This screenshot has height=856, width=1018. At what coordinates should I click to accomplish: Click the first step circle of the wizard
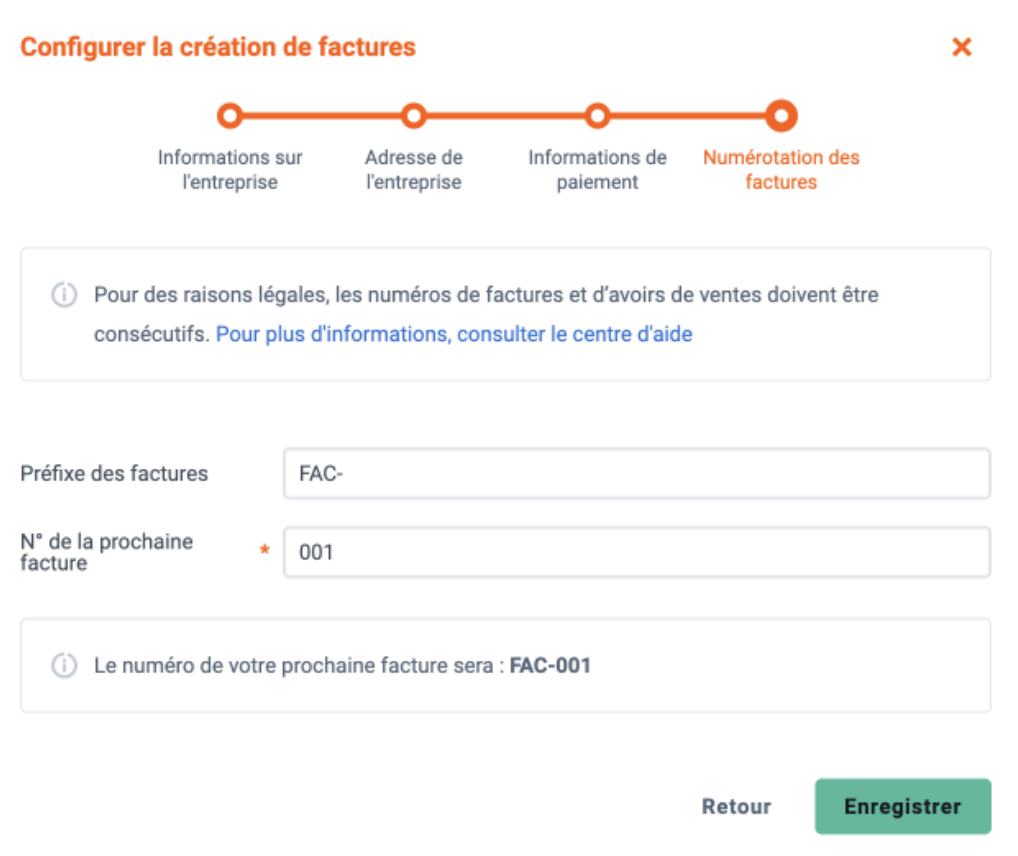click(x=230, y=116)
